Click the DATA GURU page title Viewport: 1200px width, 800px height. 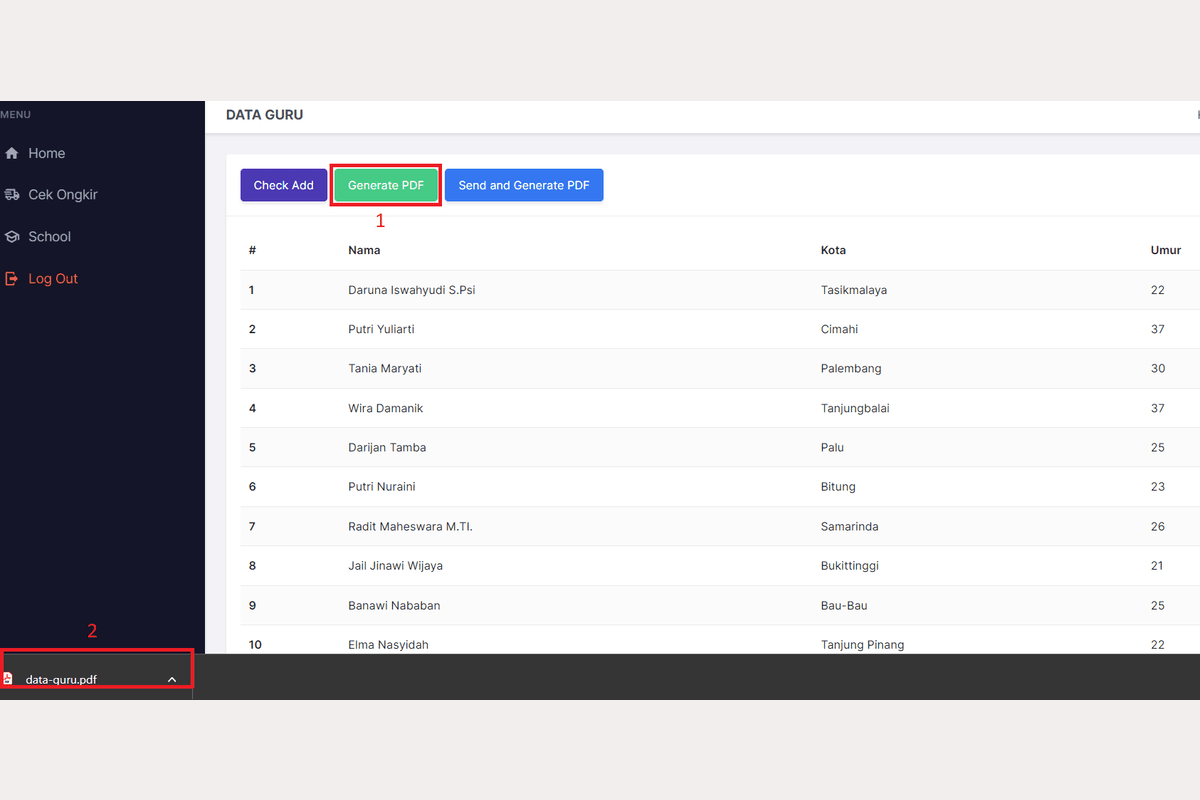(x=264, y=115)
